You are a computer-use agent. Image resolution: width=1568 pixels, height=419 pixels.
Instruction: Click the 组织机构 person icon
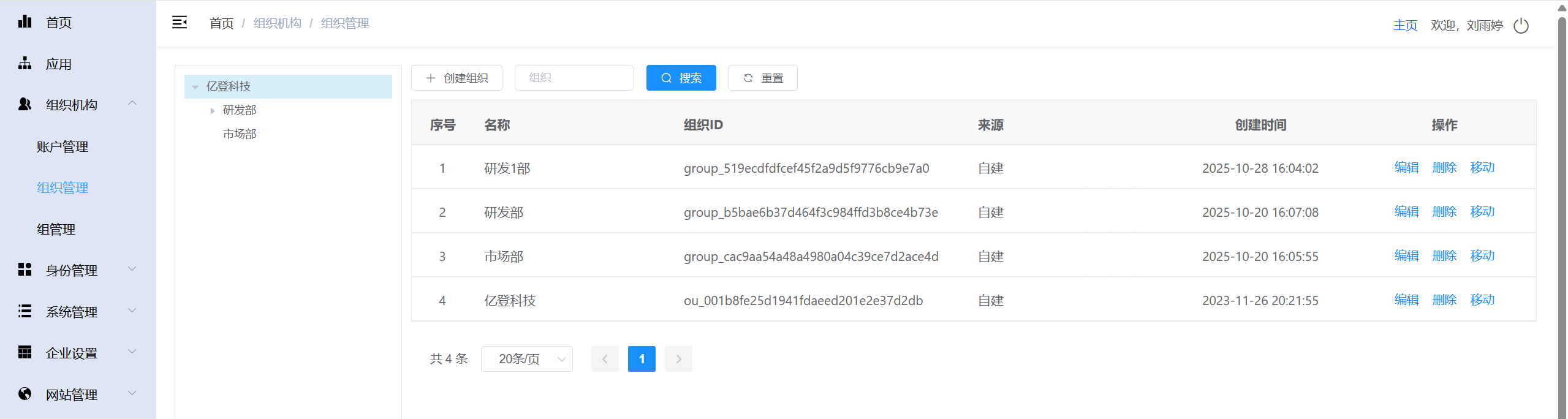coord(25,105)
